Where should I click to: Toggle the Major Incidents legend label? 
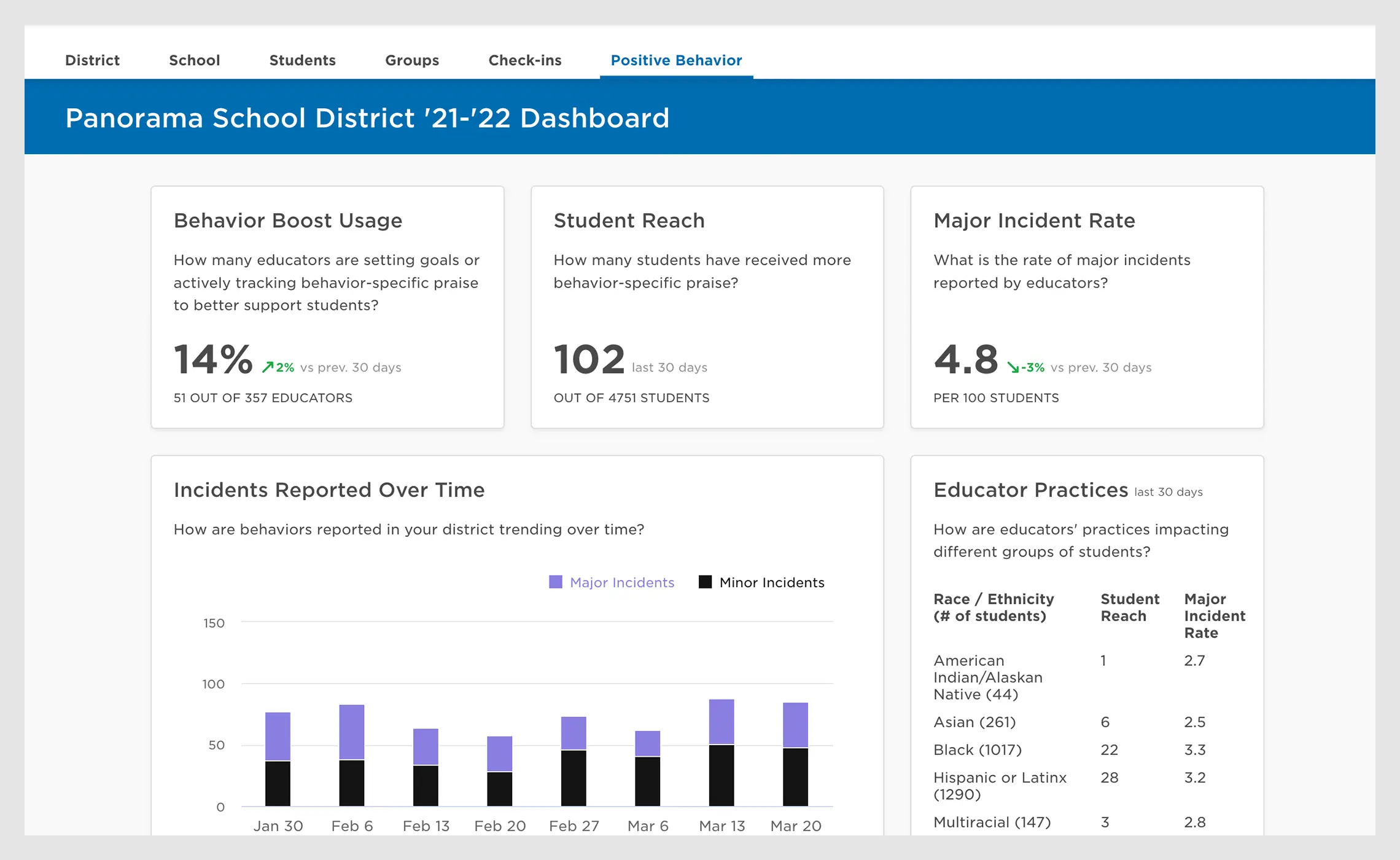coord(621,582)
